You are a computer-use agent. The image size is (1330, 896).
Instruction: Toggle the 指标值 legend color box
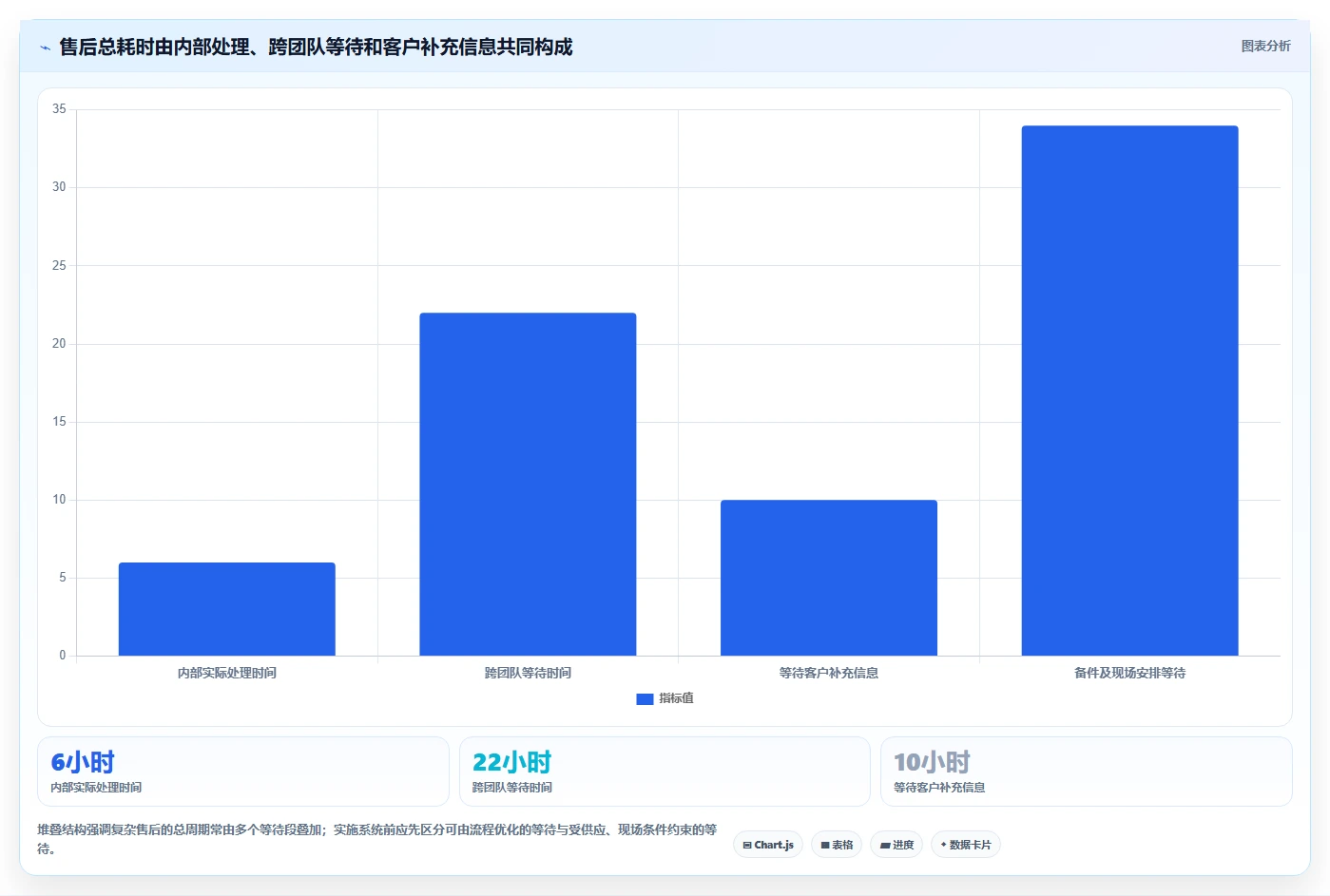pyautogui.click(x=645, y=698)
